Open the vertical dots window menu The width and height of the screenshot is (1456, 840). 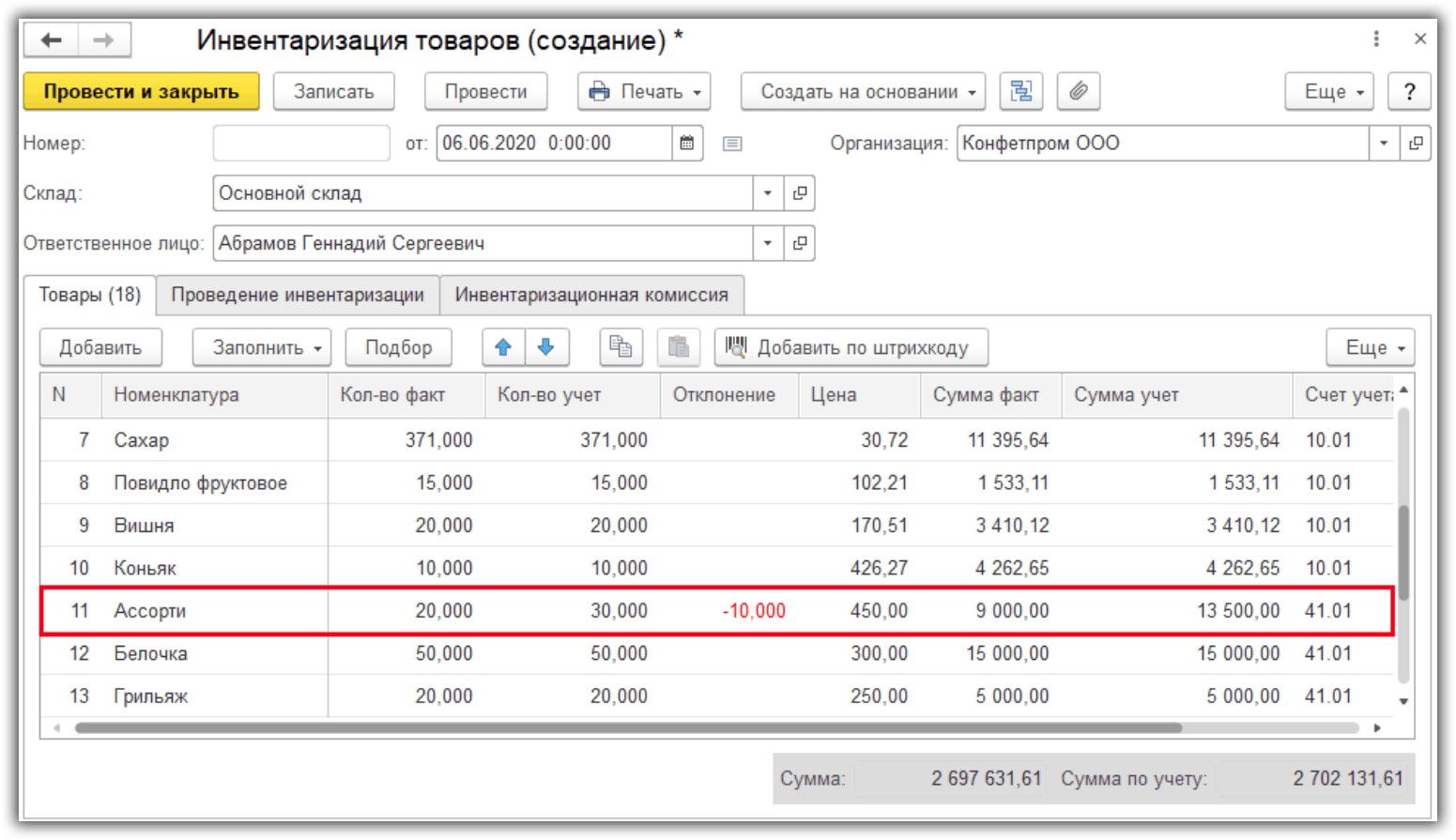tap(1376, 39)
